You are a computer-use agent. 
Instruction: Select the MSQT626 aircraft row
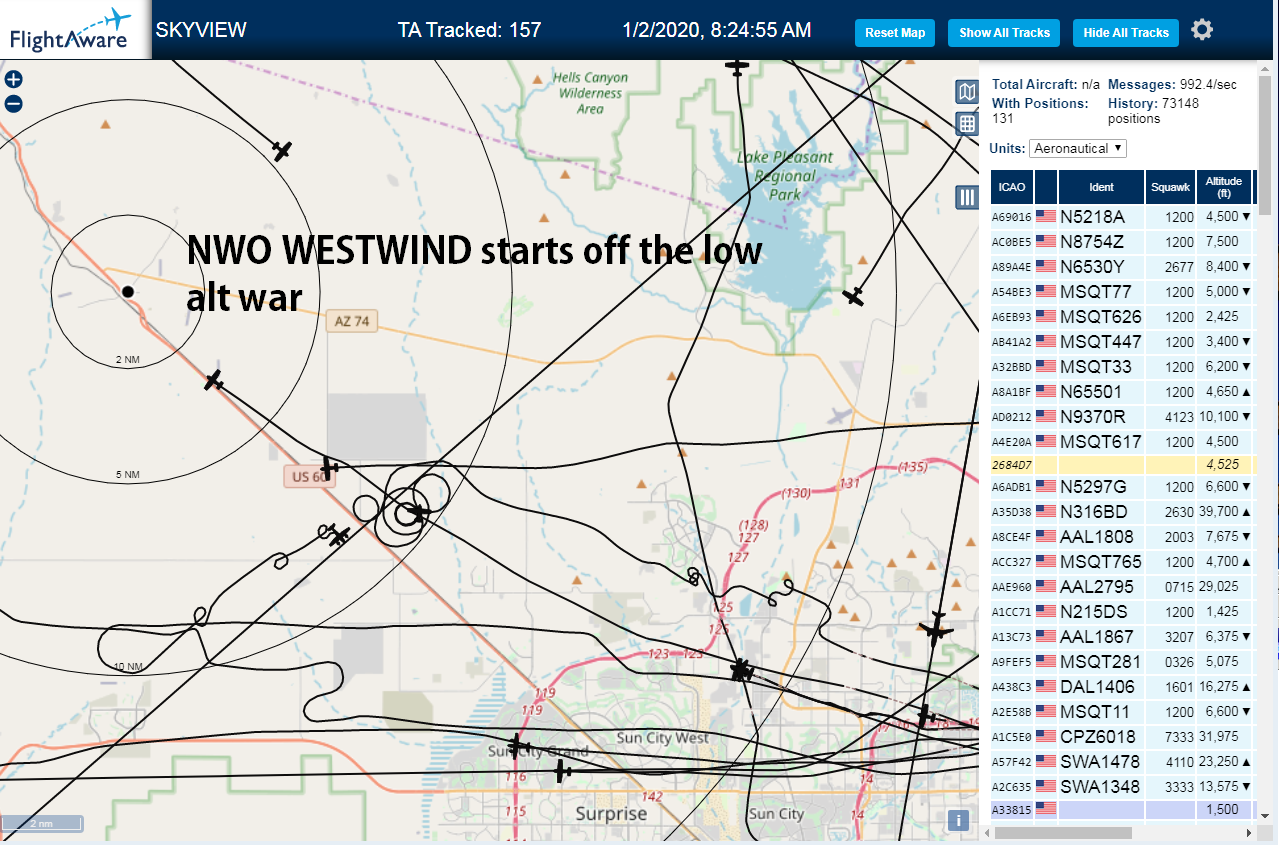point(1123,316)
